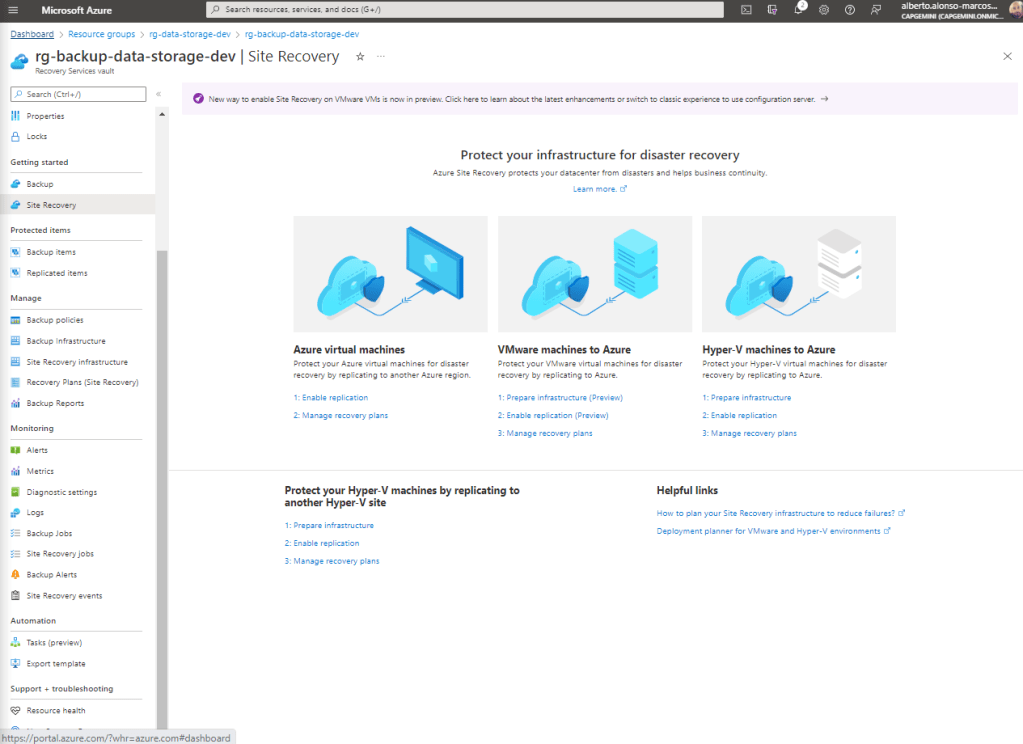Focus the top search resources field

click(x=464, y=10)
